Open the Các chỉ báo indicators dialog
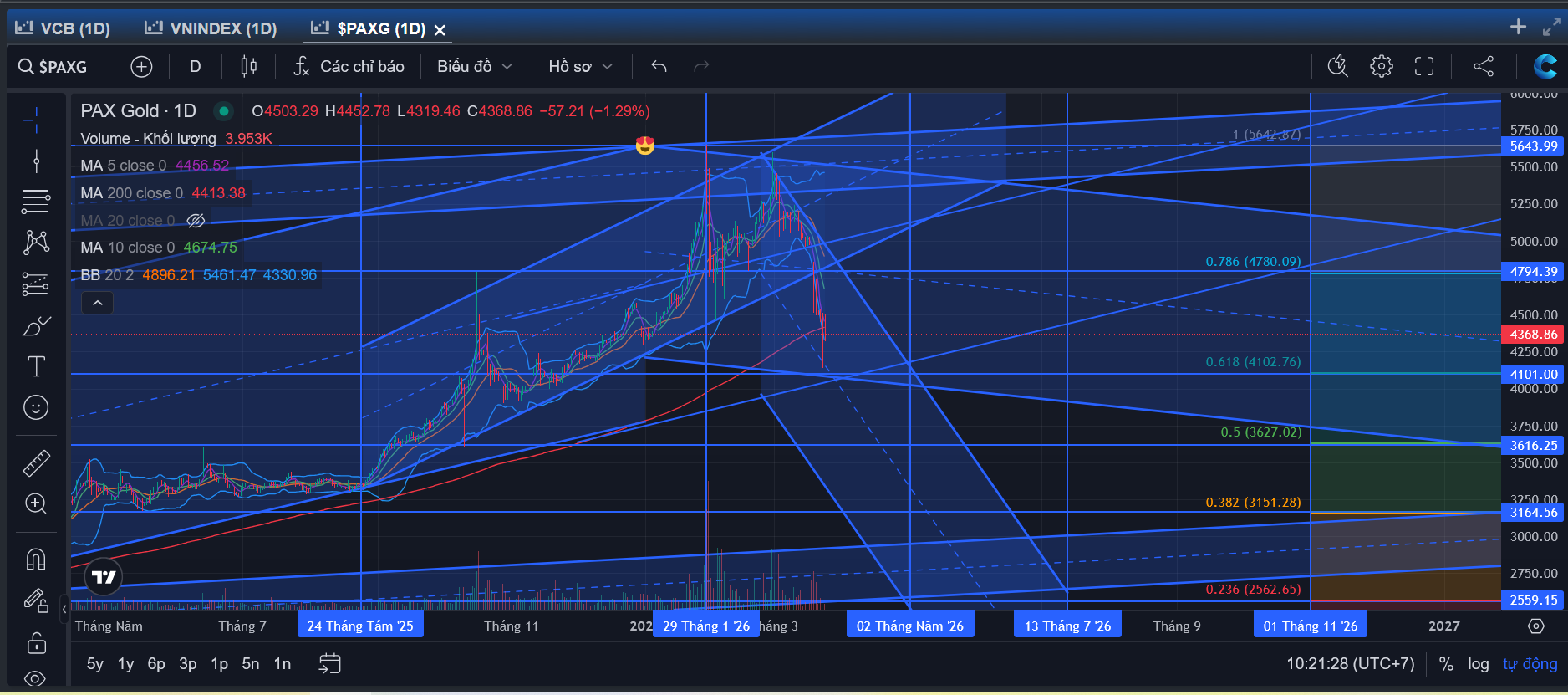 [x=349, y=67]
